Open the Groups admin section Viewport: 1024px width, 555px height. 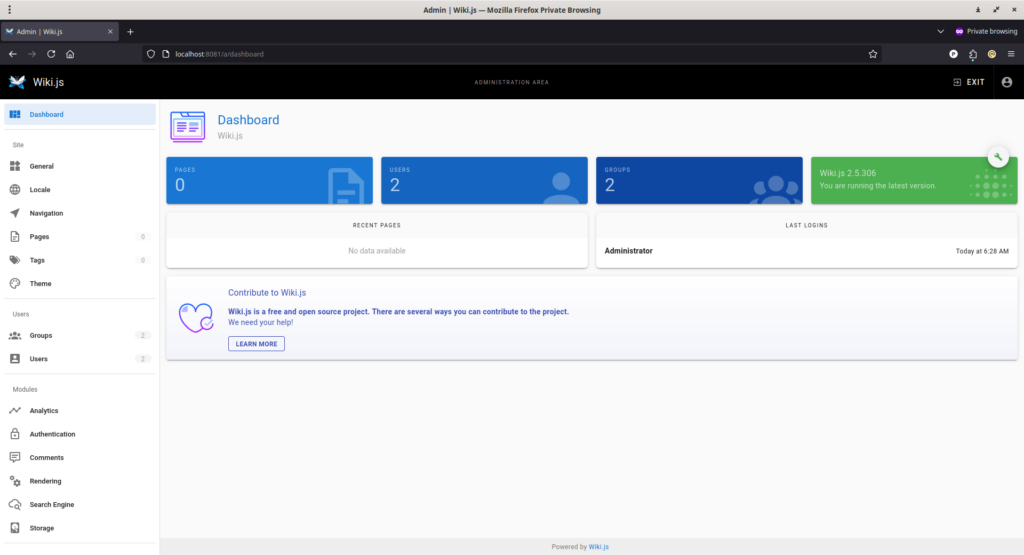tap(41, 336)
